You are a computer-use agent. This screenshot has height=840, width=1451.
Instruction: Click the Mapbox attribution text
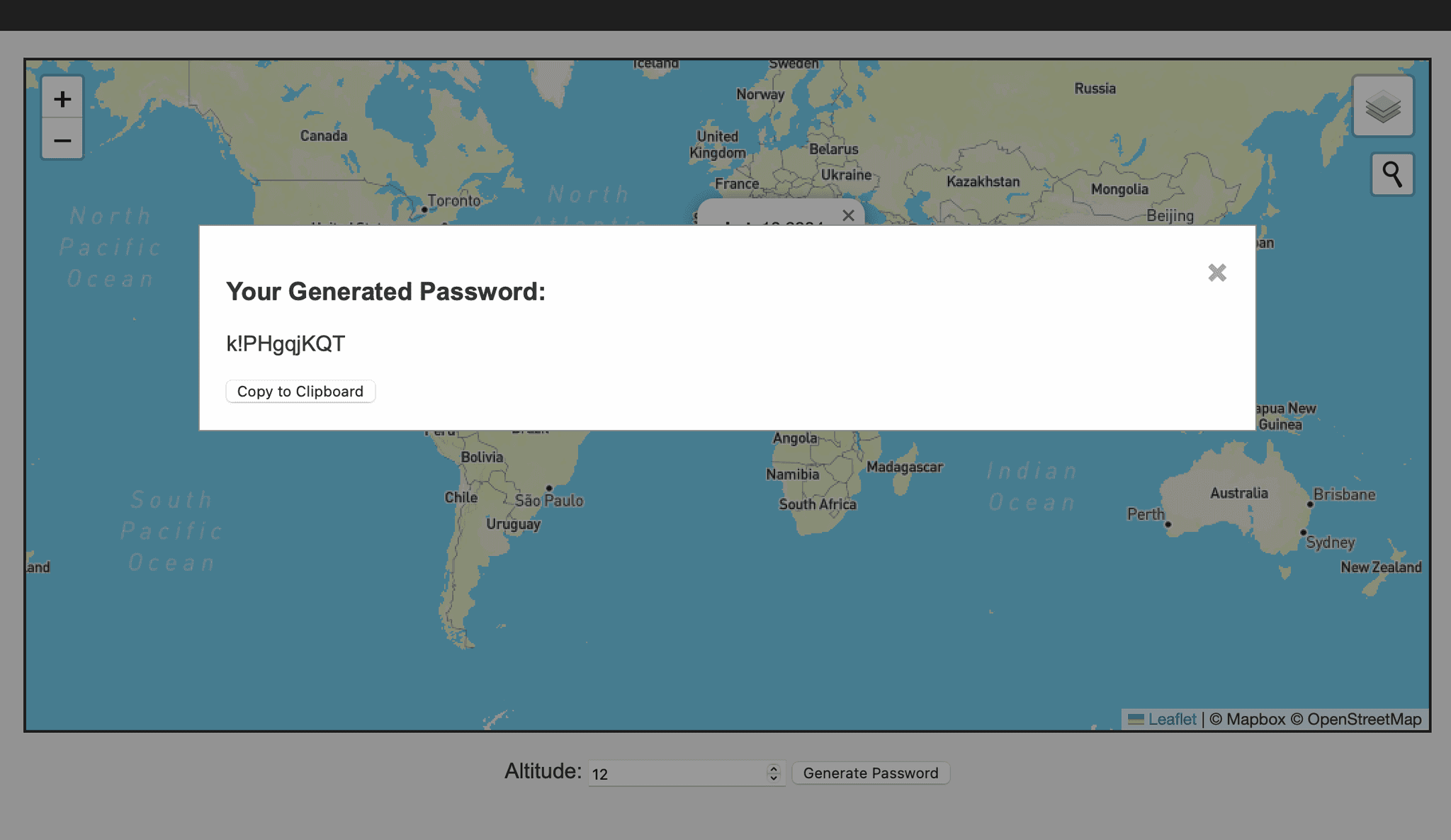(1255, 719)
